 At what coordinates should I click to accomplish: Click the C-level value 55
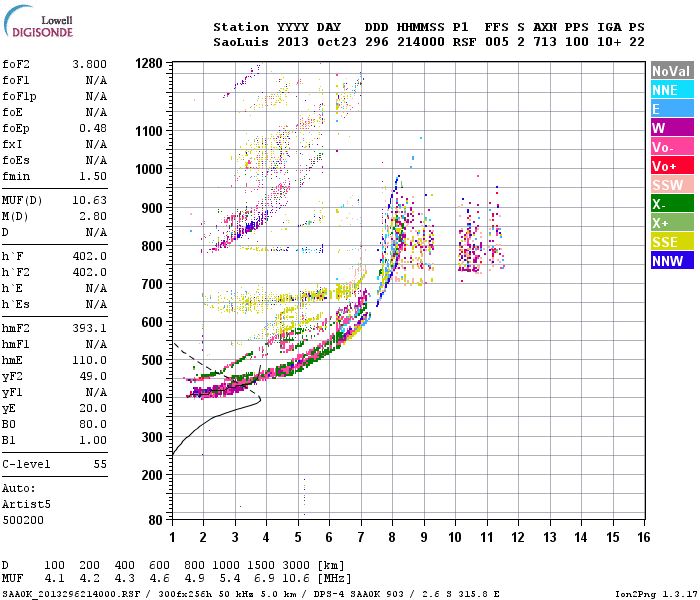click(x=100, y=465)
